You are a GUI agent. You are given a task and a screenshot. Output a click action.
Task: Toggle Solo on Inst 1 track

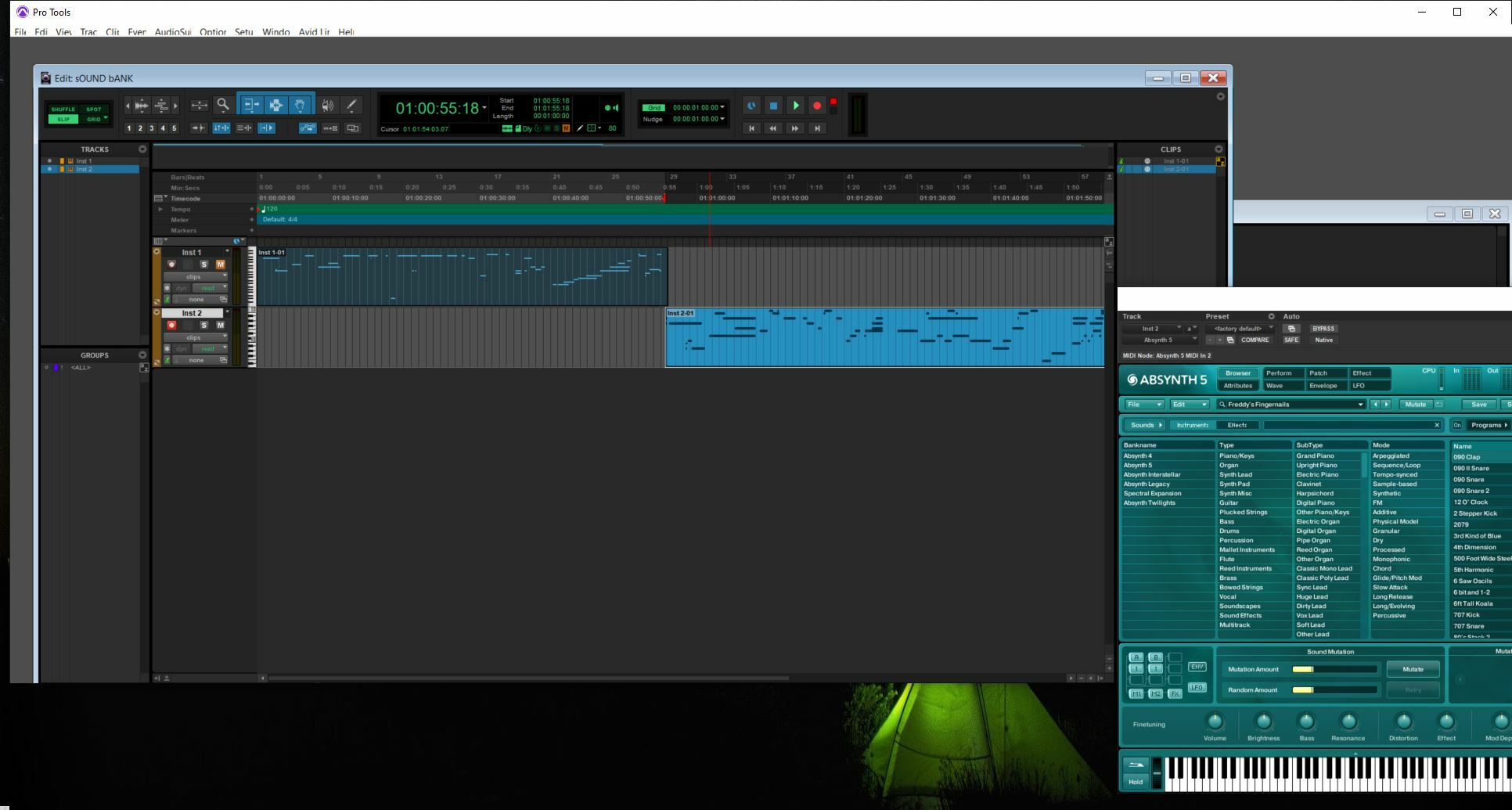click(x=204, y=265)
